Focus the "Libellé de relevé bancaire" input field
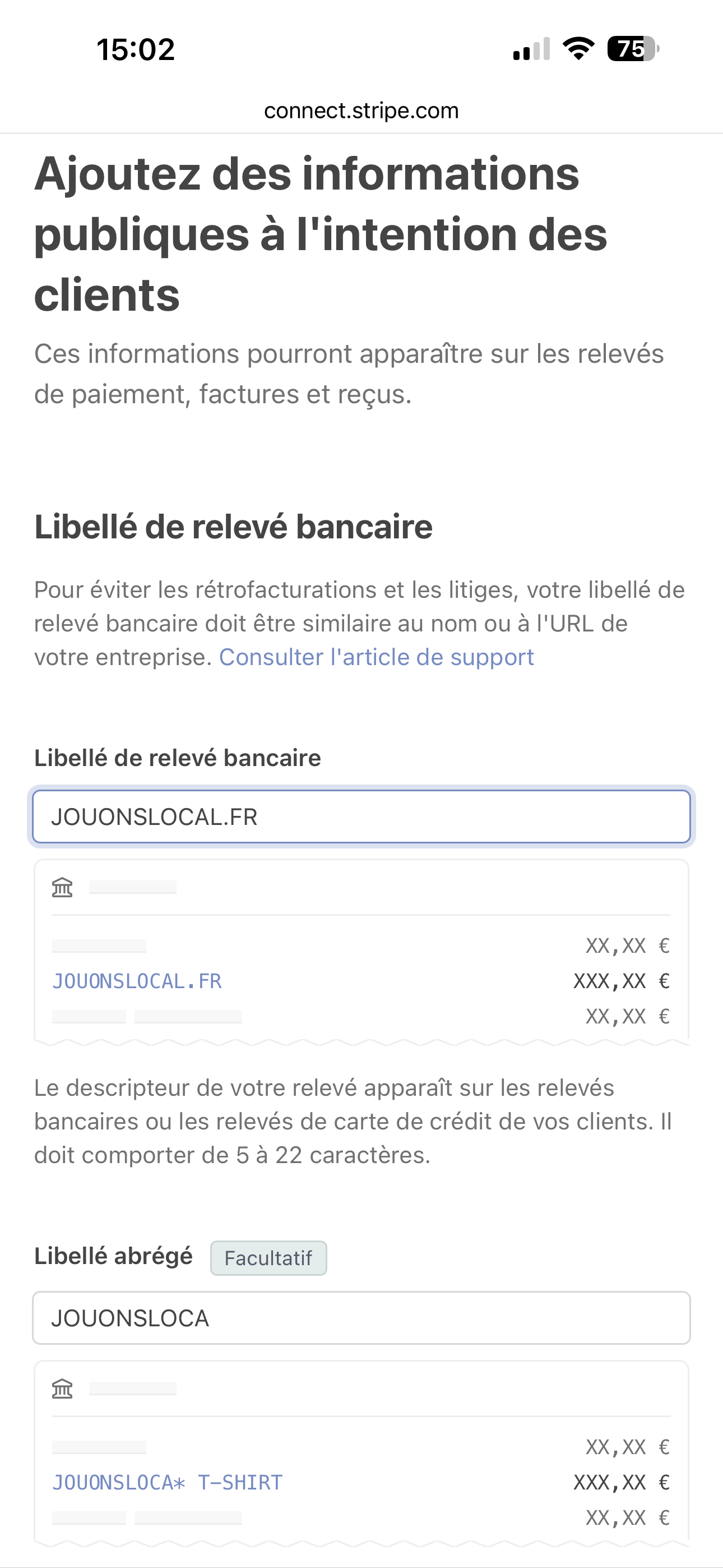Image resolution: width=723 pixels, height=1568 pixels. [361, 817]
